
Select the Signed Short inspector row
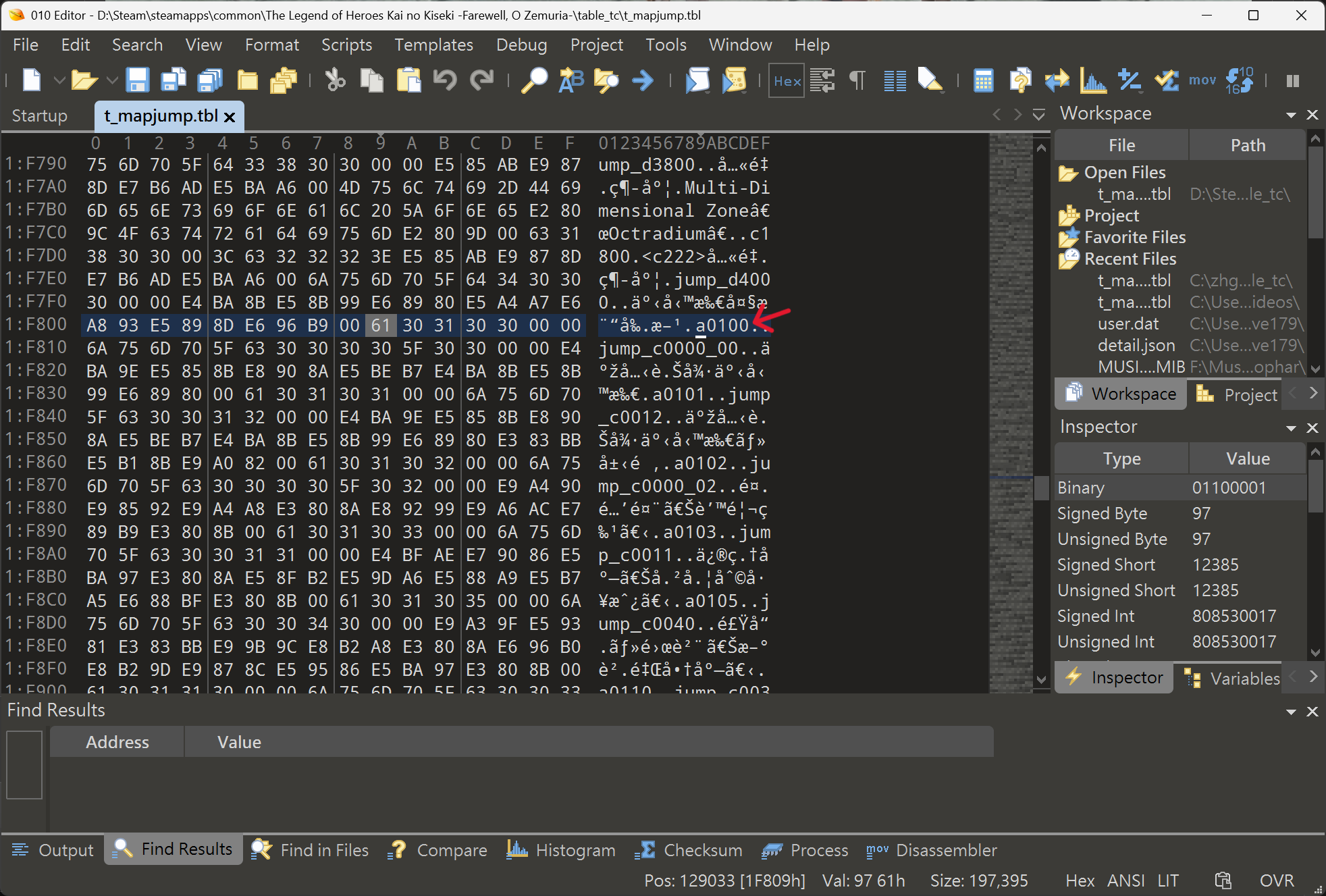(x=1180, y=564)
